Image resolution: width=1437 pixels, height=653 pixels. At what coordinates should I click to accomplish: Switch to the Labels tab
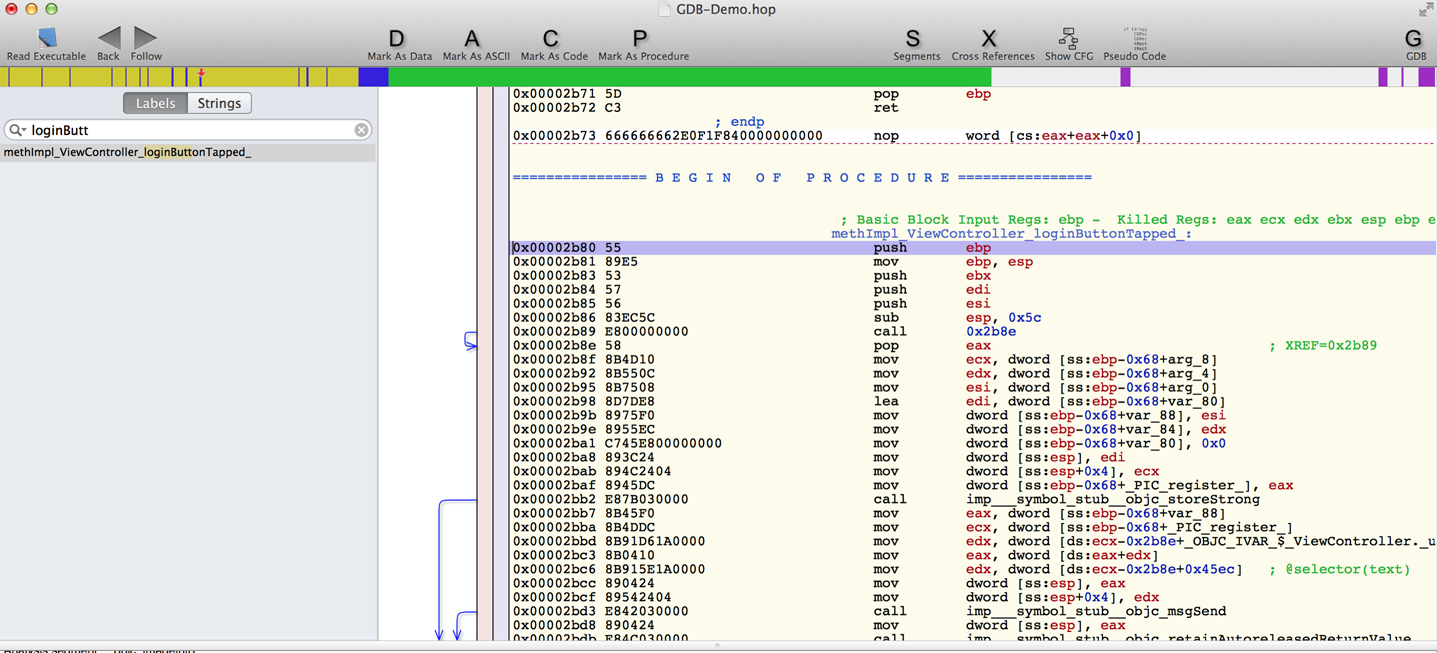[x=155, y=103]
